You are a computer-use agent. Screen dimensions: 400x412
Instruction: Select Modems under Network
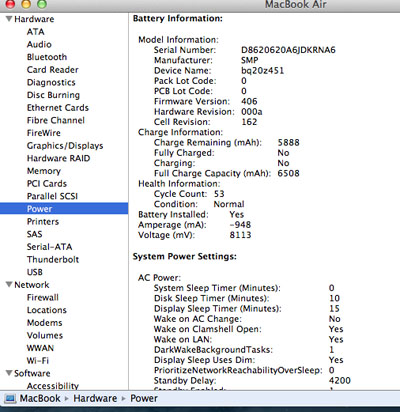(44, 323)
